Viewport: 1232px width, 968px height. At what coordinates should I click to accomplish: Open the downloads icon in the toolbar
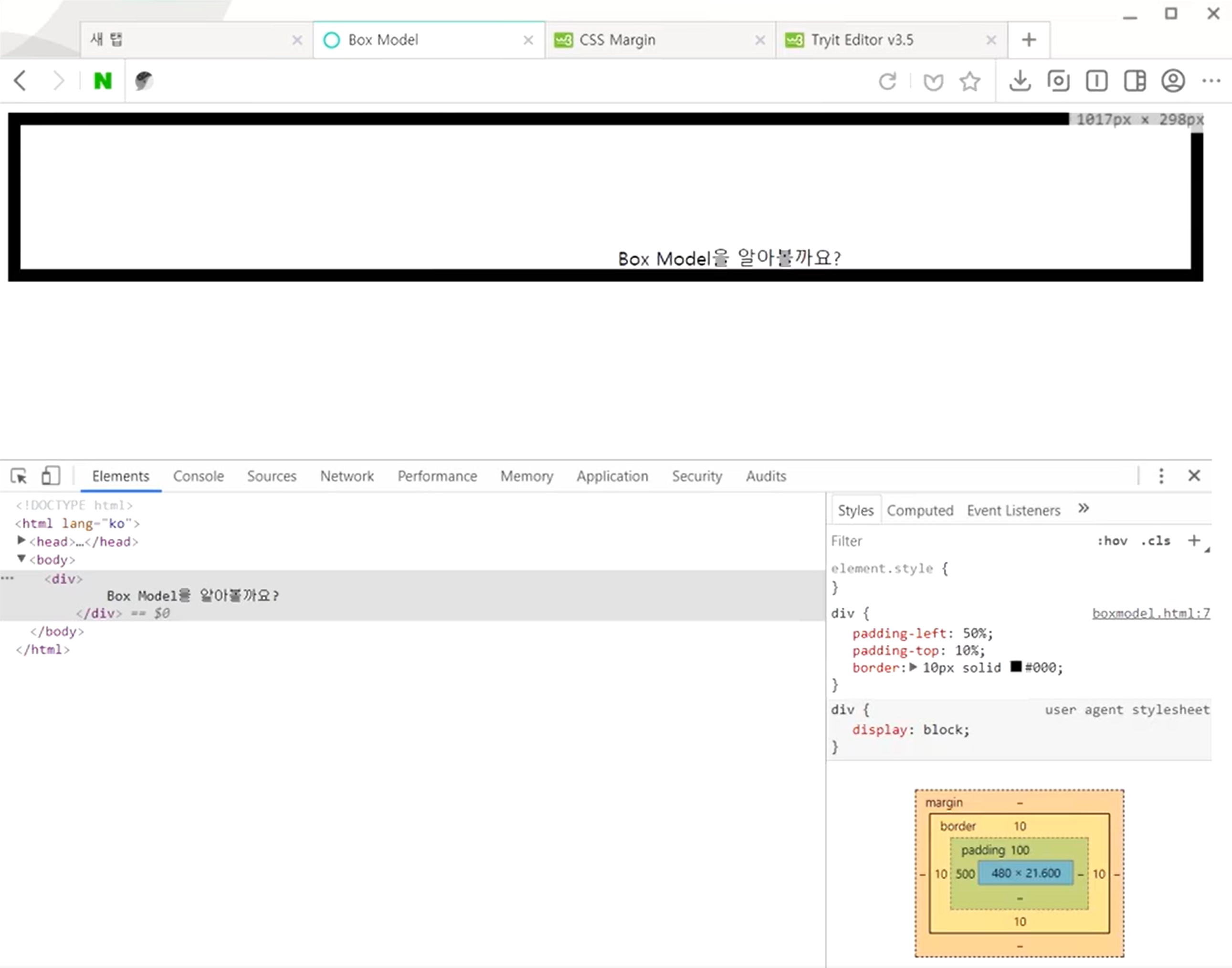[1020, 81]
